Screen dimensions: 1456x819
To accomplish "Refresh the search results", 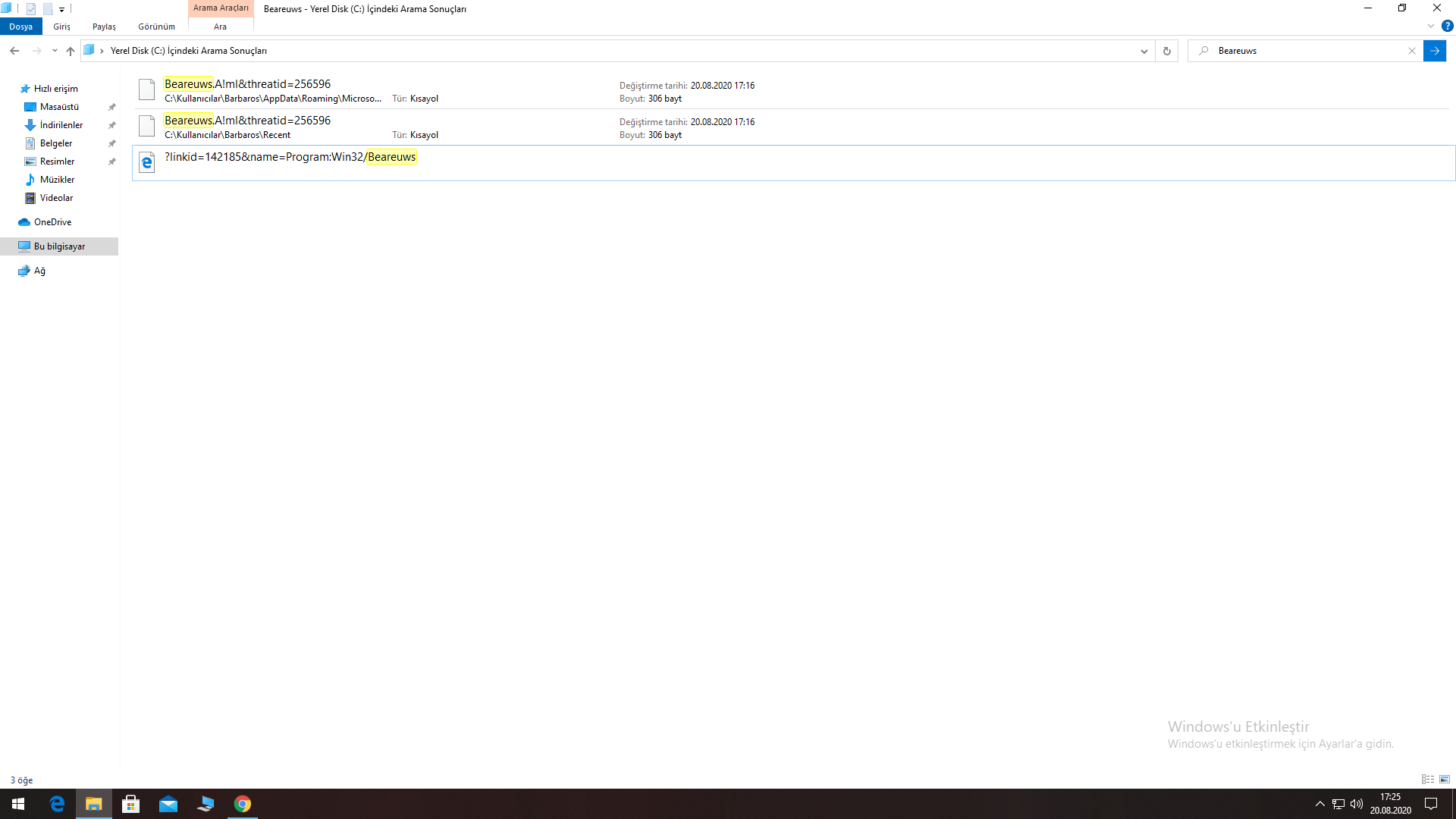I will 1166,51.
